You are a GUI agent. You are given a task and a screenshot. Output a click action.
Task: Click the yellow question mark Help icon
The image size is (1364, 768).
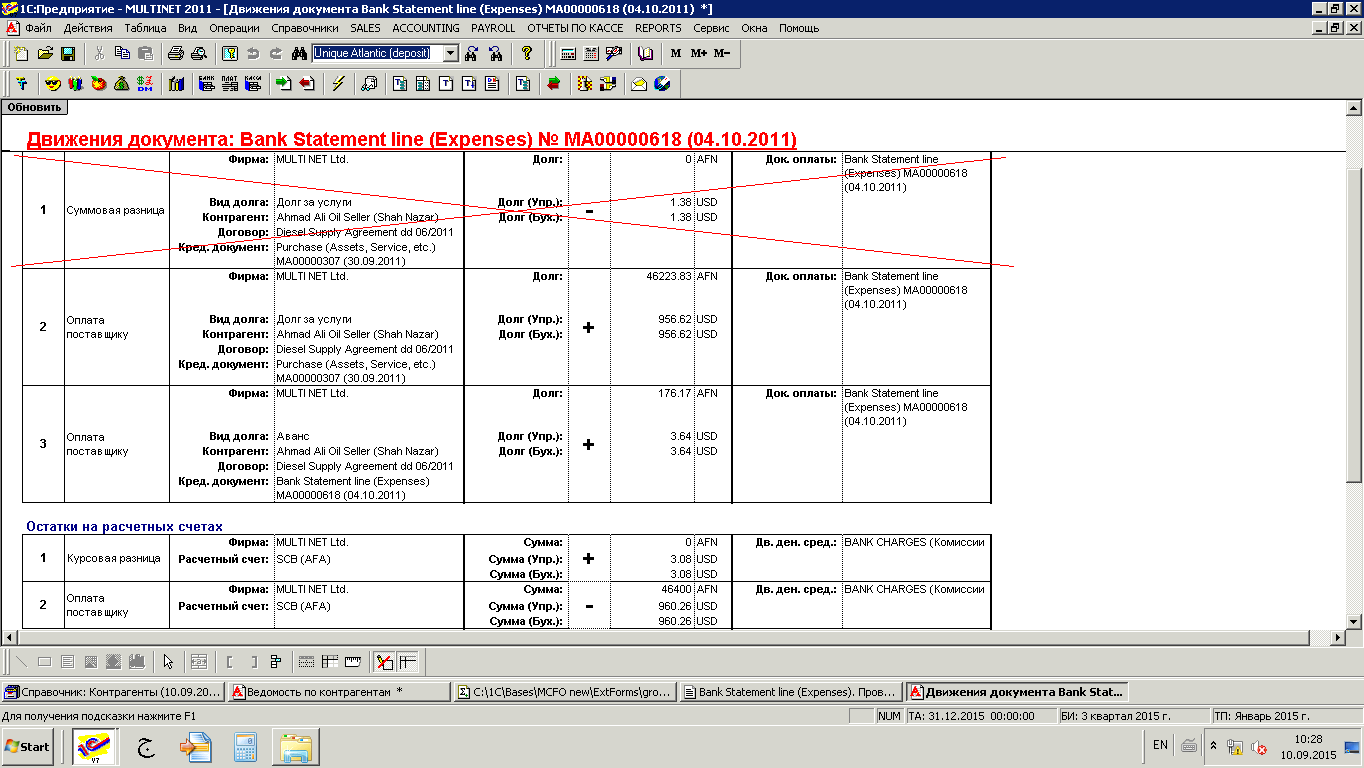click(527, 53)
